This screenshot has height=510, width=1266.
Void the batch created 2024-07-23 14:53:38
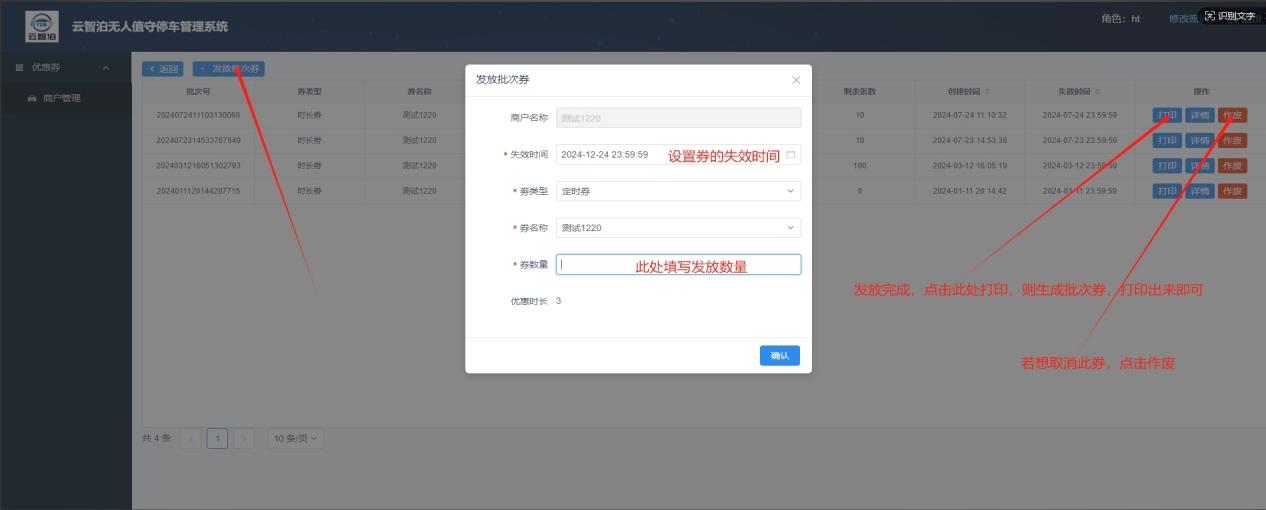click(x=1232, y=140)
